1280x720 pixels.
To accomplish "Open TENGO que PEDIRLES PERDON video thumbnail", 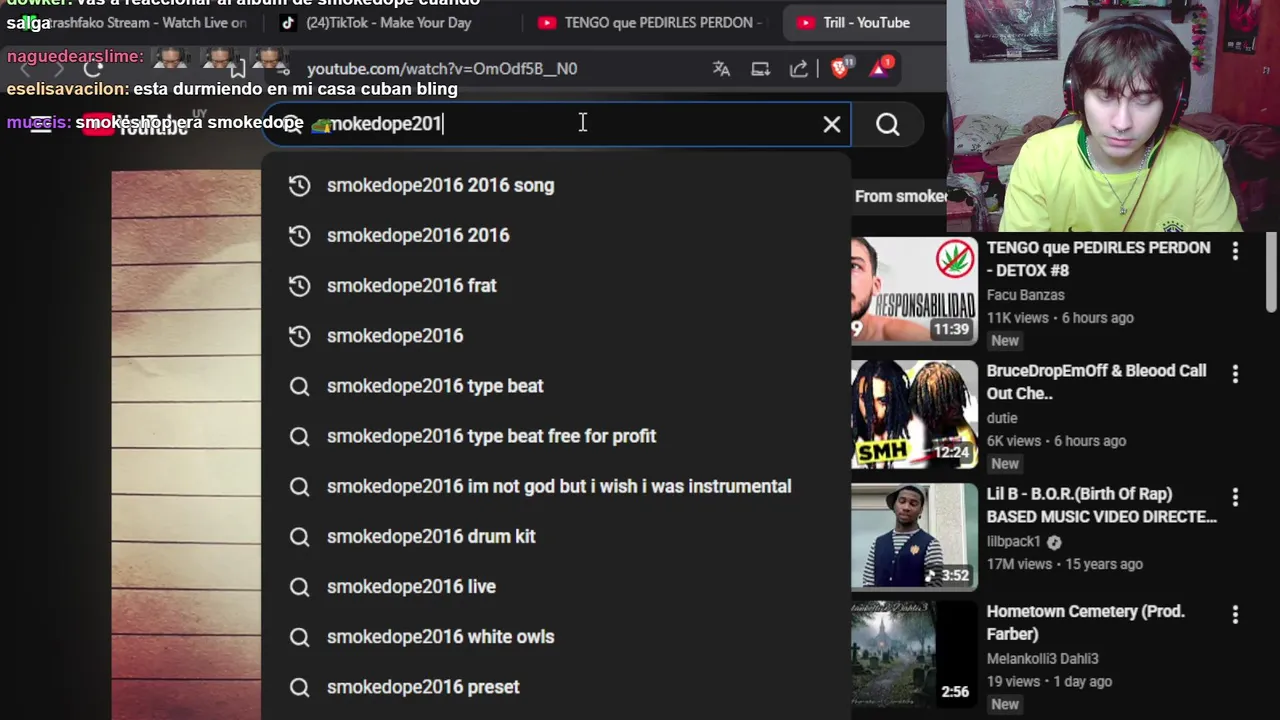I will (914, 290).
